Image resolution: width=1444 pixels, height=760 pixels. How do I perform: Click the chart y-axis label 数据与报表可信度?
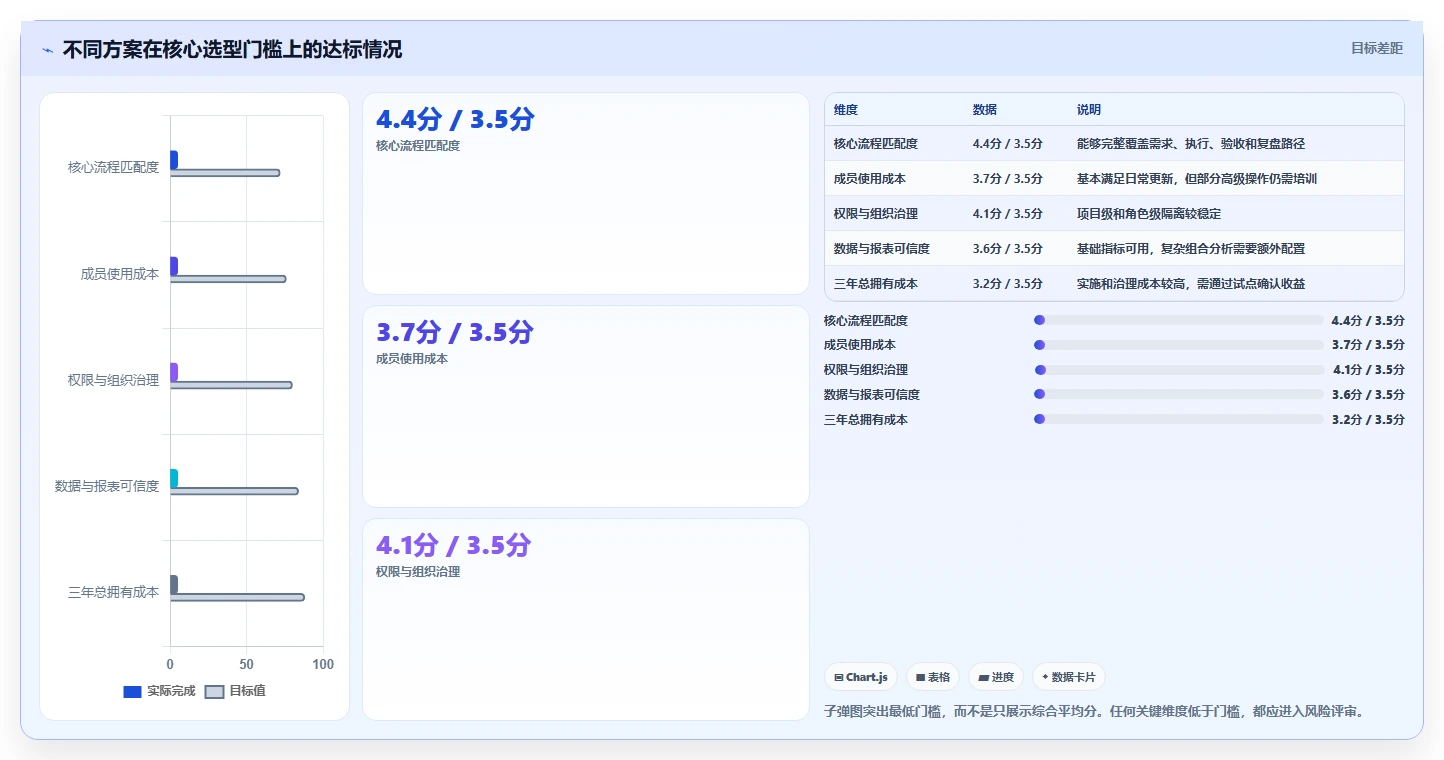point(107,486)
